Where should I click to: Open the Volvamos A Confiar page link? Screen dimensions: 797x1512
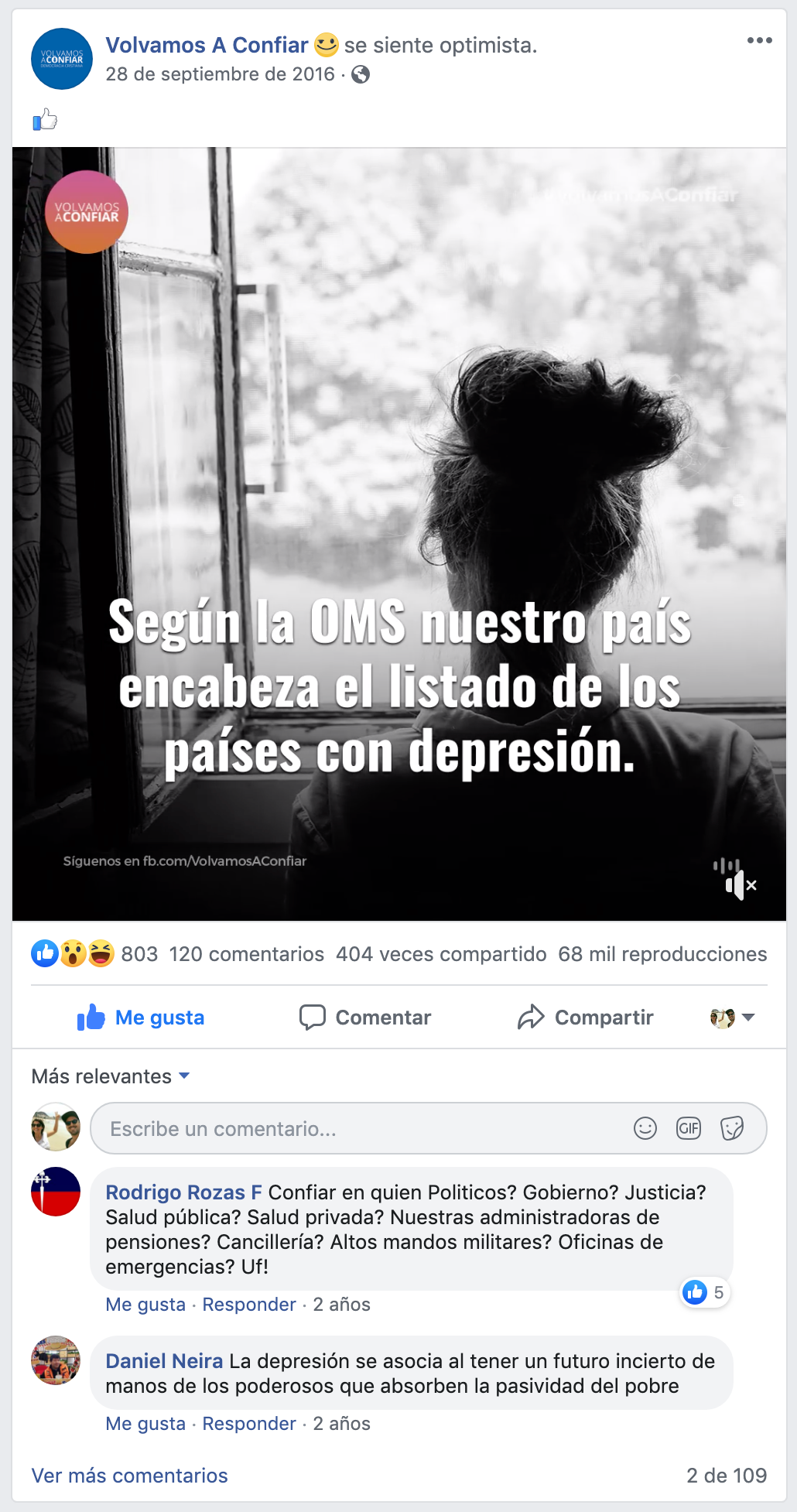tap(207, 45)
